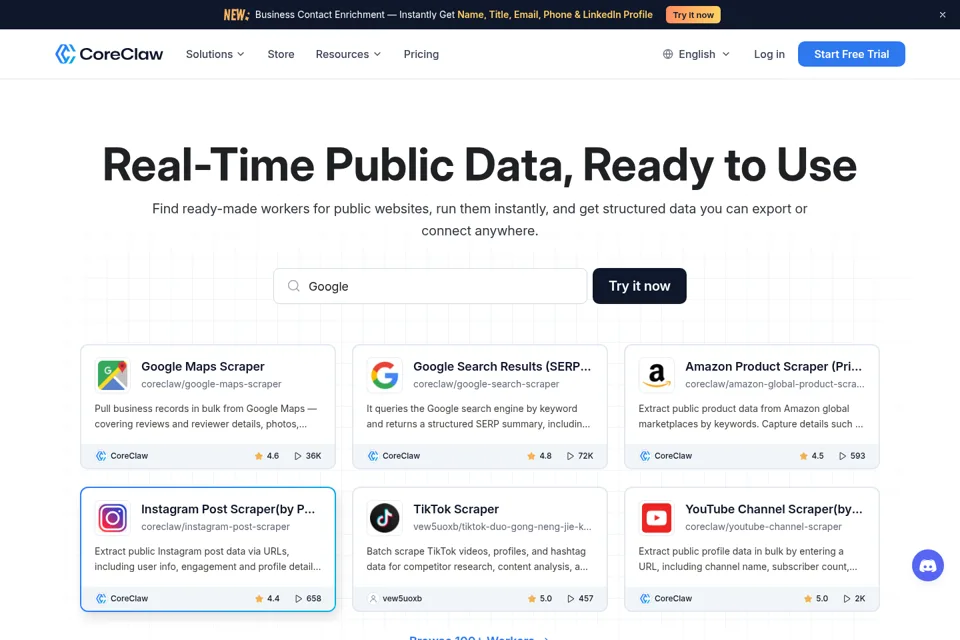
Task: Open the Pricing page
Action: (x=421, y=54)
